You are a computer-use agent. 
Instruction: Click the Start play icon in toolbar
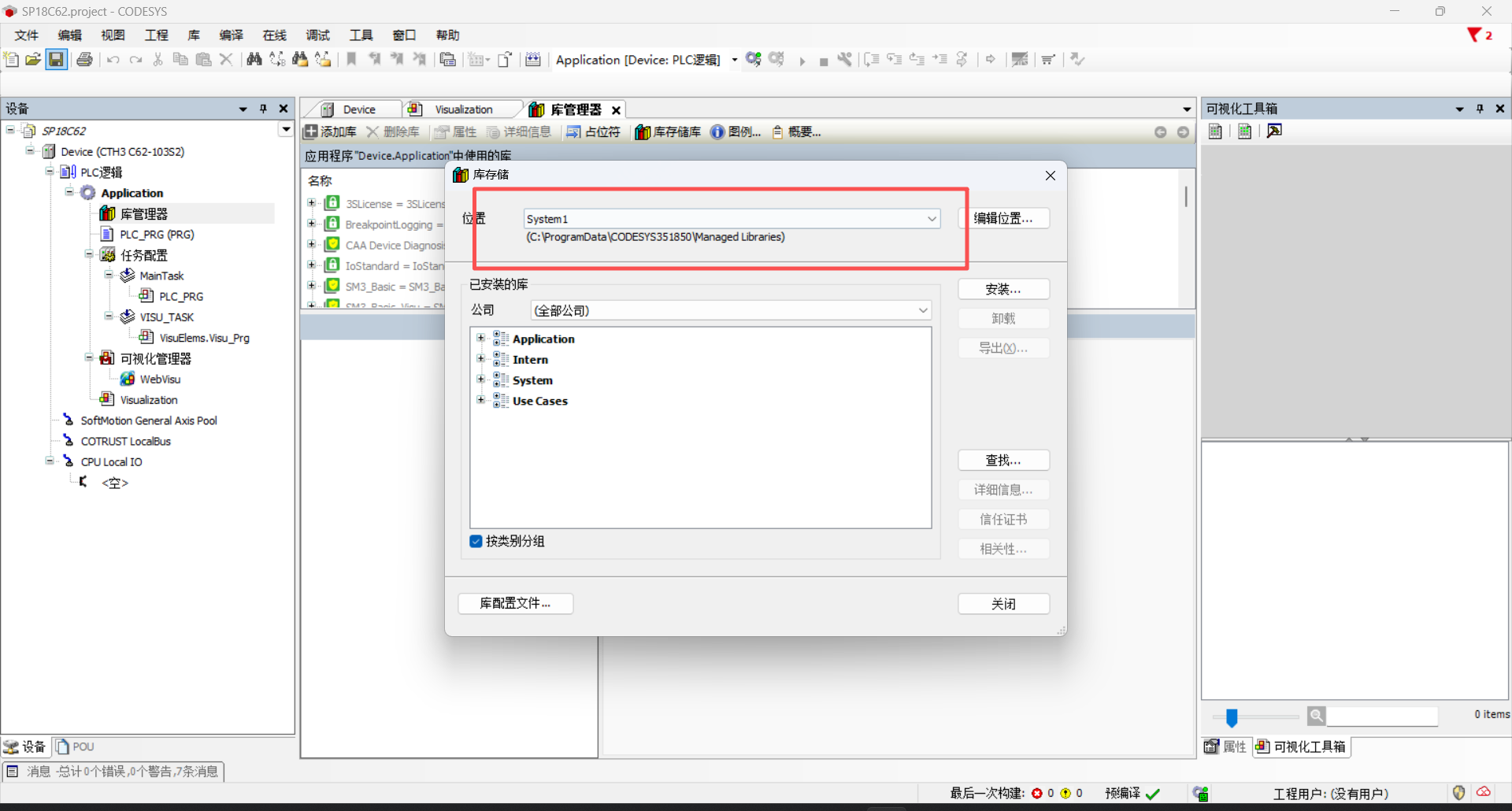click(802, 61)
